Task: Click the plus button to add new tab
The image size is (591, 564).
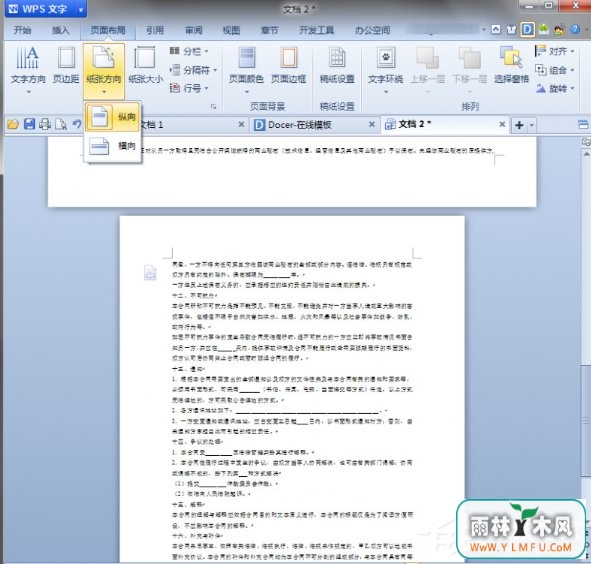Action: pos(519,125)
